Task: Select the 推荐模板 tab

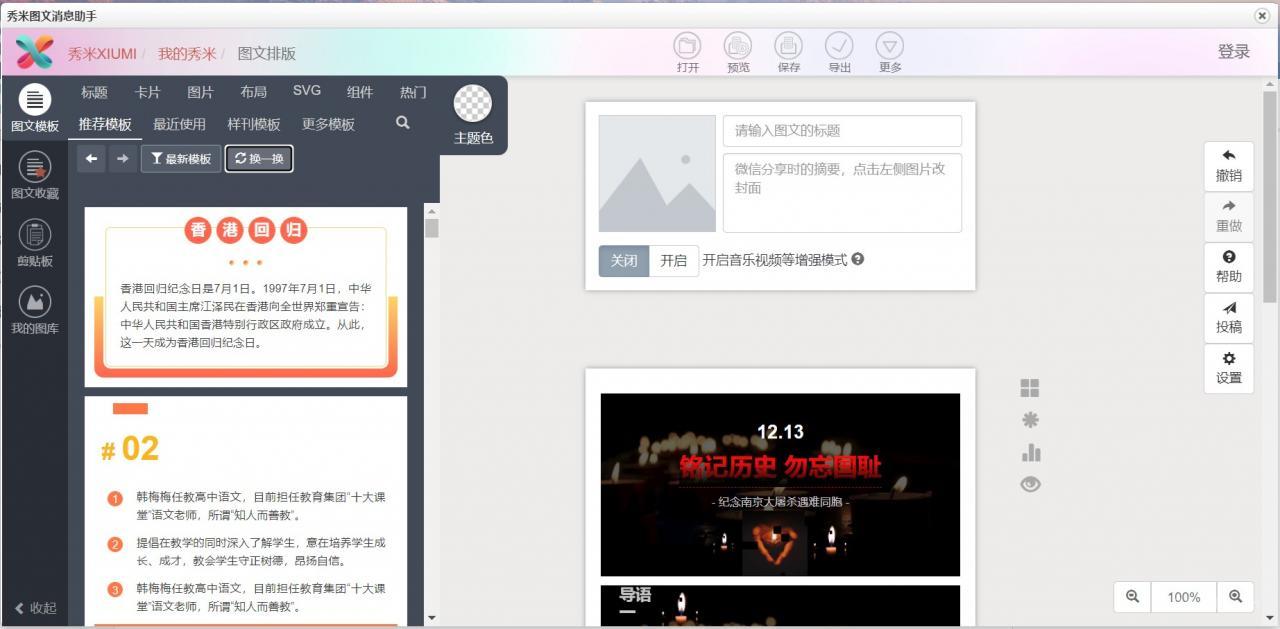Action: tap(105, 124)
